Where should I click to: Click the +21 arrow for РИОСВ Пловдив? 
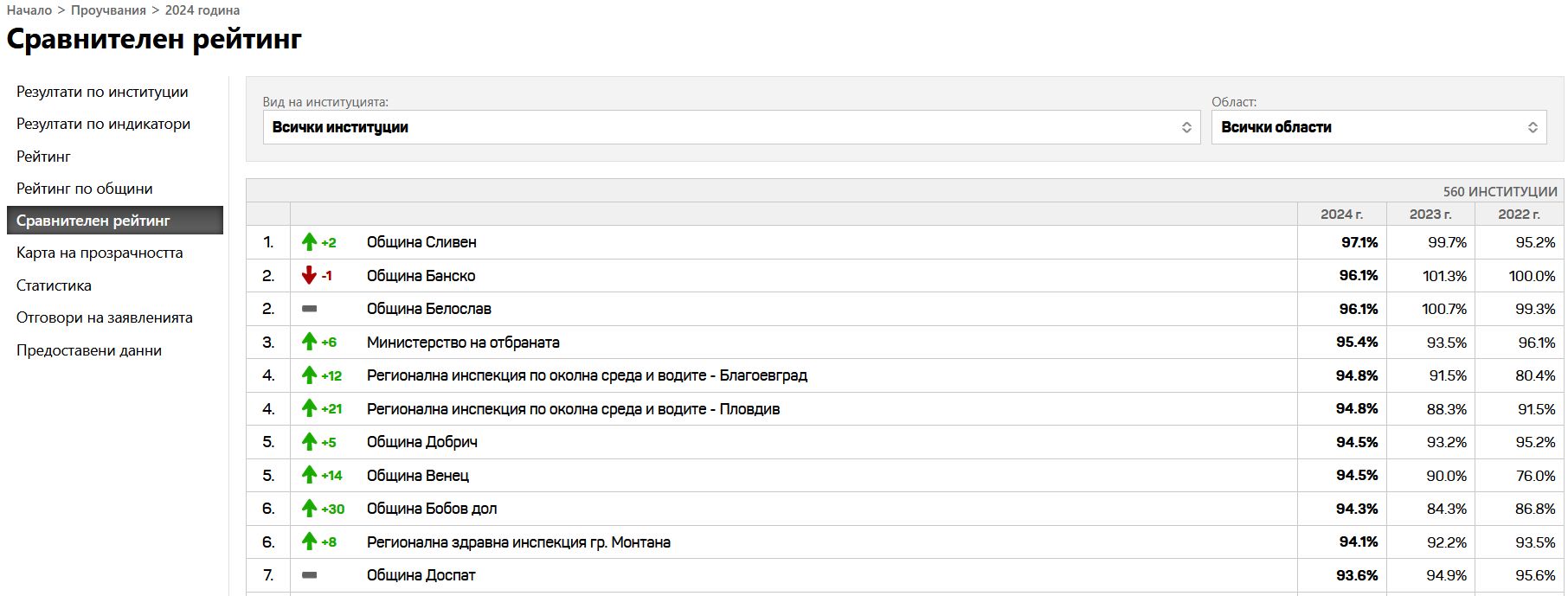click(309, 408)
